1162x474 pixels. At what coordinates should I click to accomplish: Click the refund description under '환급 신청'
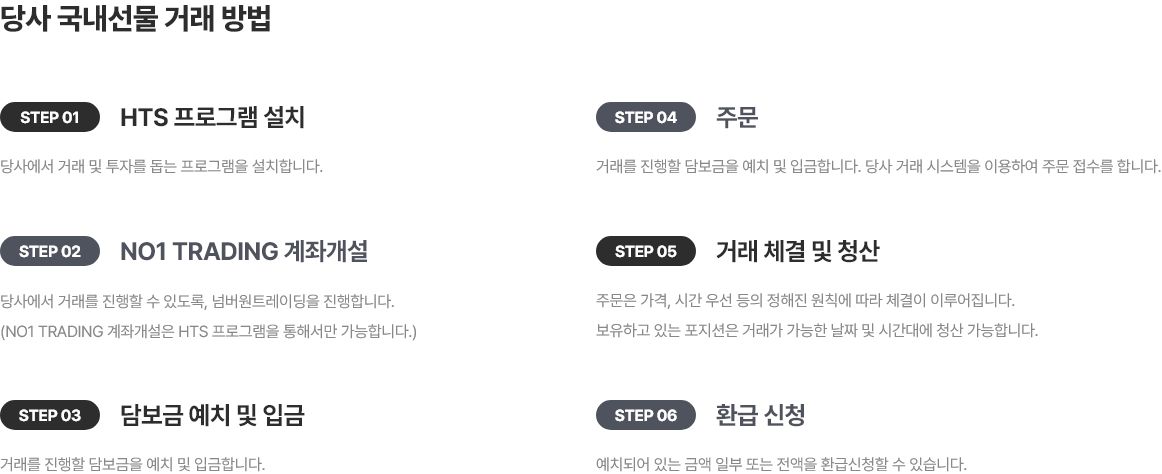pyautogui.click(x=781, y=464)
